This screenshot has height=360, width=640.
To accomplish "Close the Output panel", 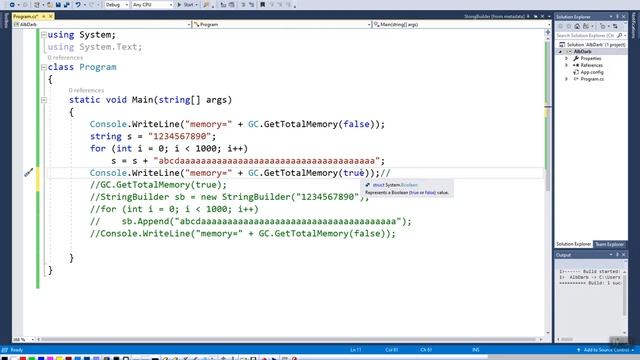I will (x=623, y=255).
